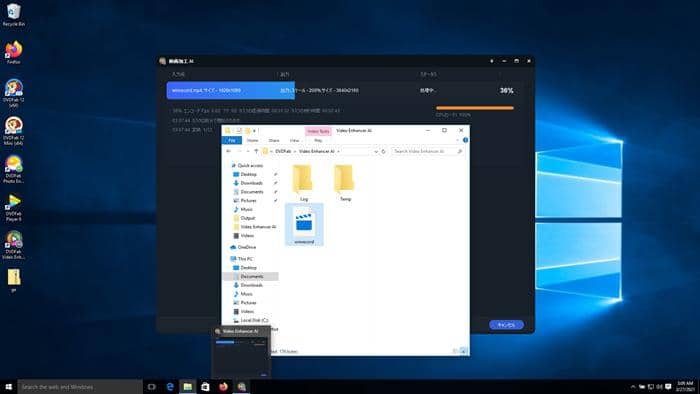Click the Explorer Back arrow
The width and height of the screenshot is (700, 394).
point(229,151)
